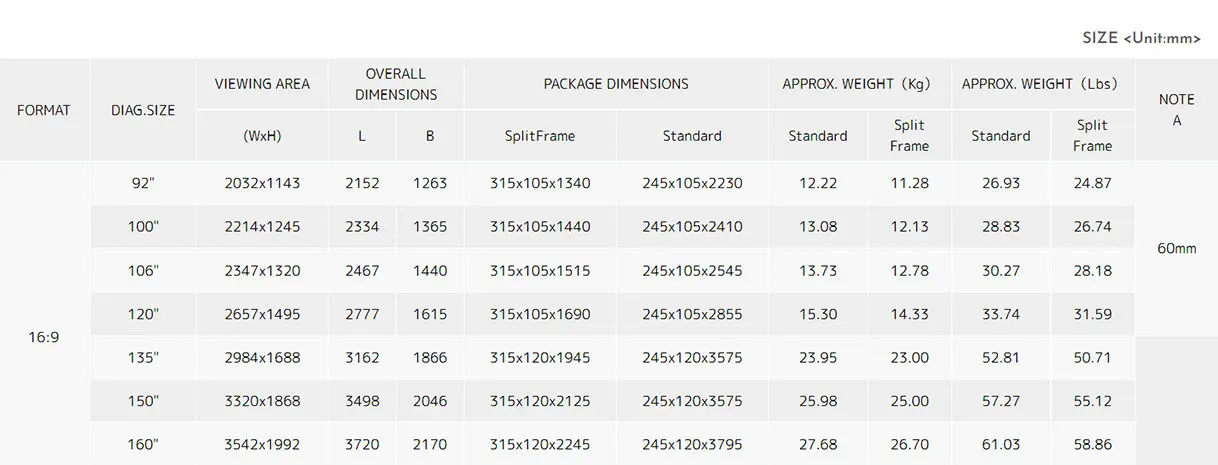Click the VIEWING AREA header cell
Screen dimensions: 1218x465
coord(262,84)
